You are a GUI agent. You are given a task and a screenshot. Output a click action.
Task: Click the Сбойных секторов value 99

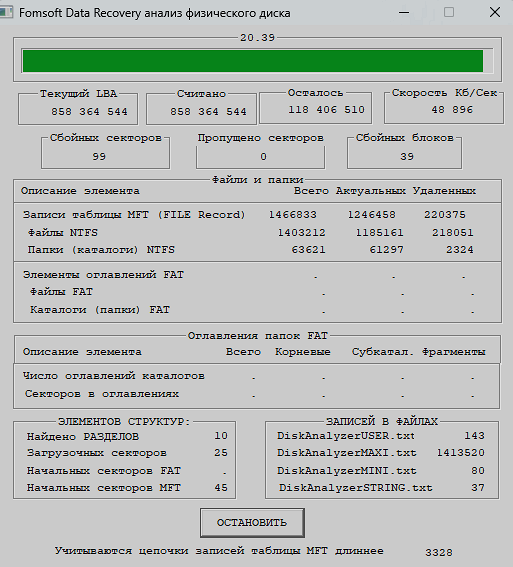[99, 157]
